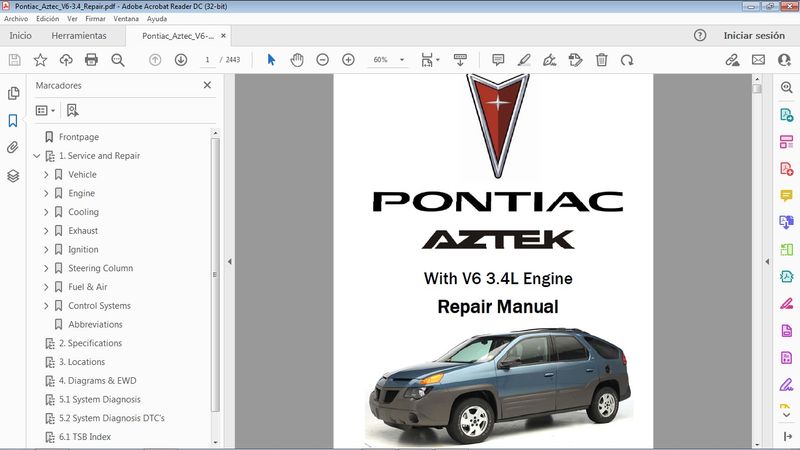Go to next page arrow
800x450 pixels.
pyautogui.click(x=181, y=60)
